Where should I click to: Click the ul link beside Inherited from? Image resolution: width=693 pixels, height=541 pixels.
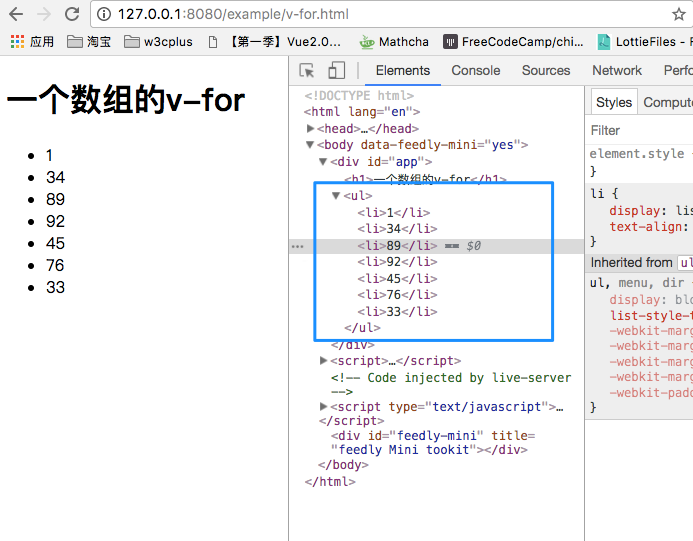[x=685, y=263]
